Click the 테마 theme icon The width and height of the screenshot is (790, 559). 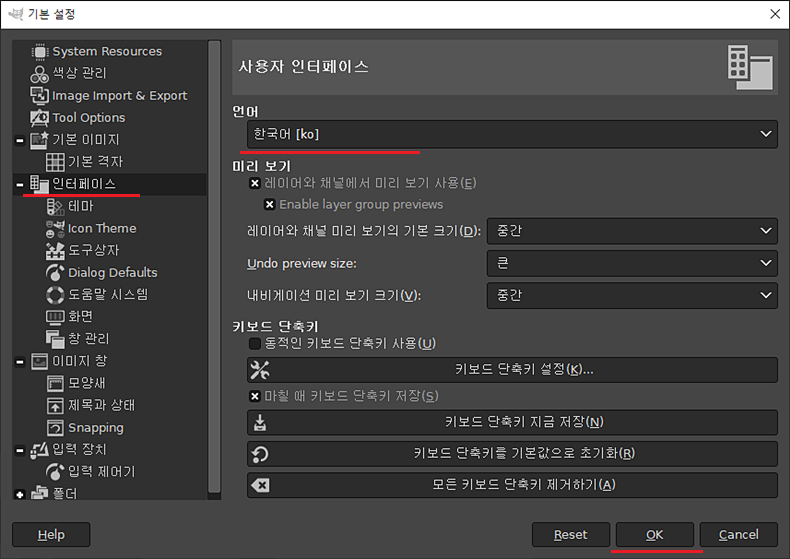pyautogui.click(x=55, y=206)
